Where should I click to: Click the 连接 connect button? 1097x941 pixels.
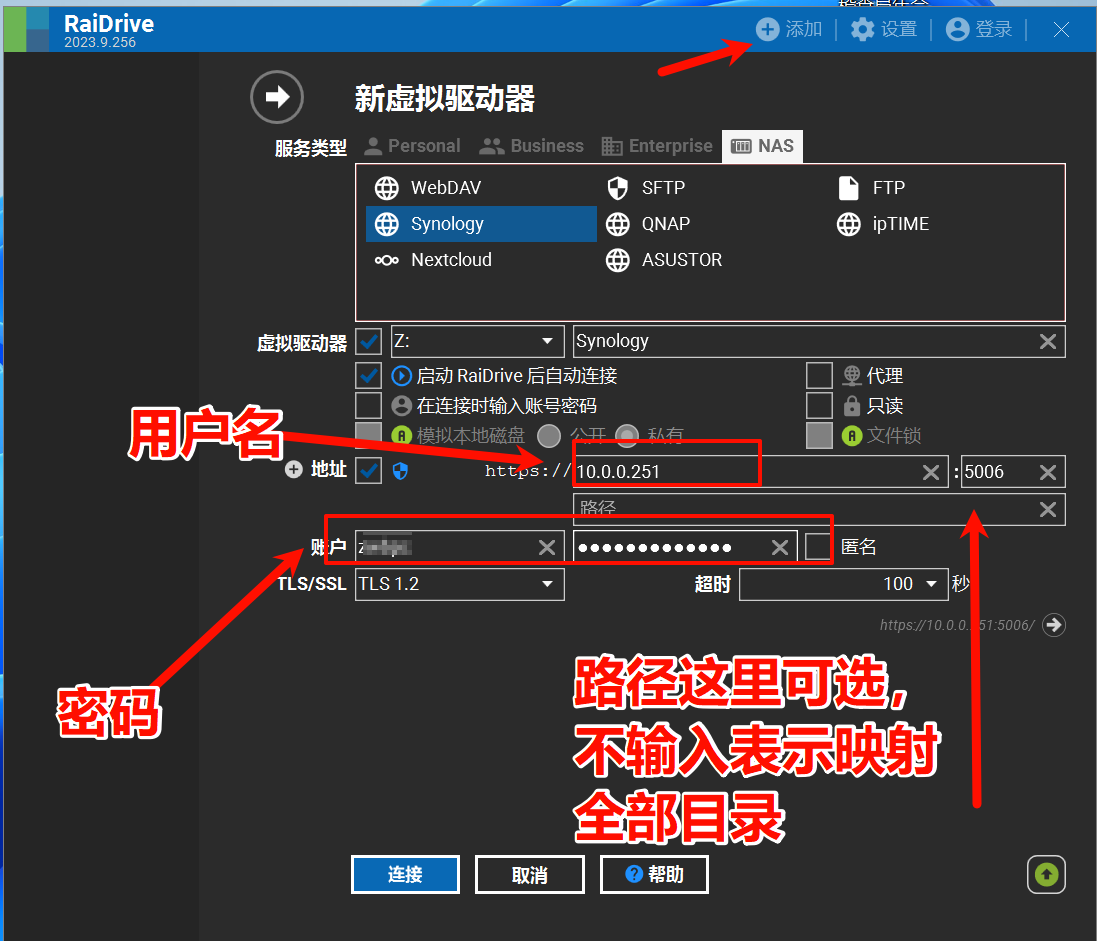tap(405, 875)
